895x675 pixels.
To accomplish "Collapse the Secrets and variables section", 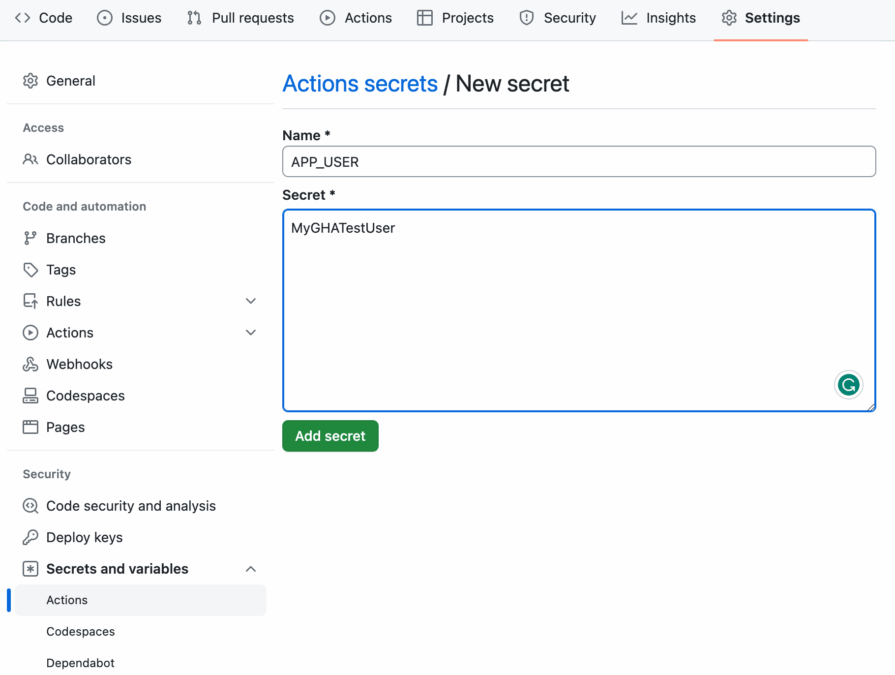I will 250,568.
